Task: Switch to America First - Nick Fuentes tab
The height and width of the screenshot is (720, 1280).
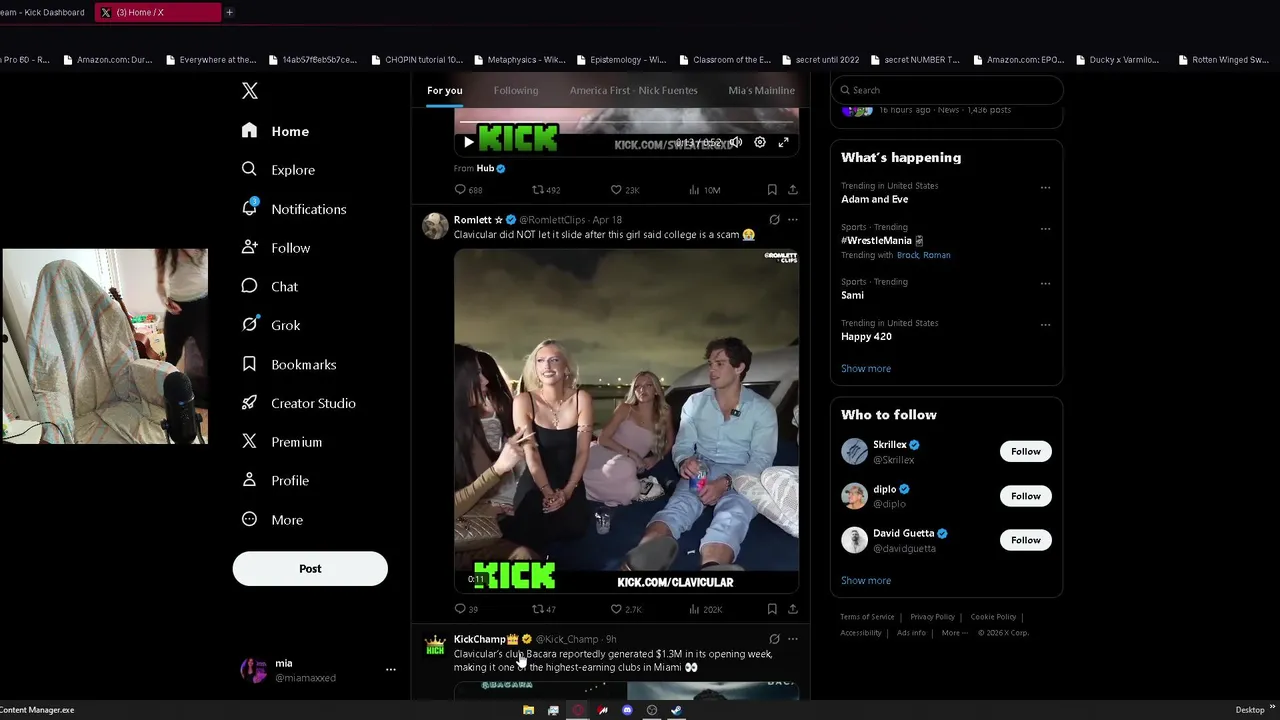Action: coord(634,90)
